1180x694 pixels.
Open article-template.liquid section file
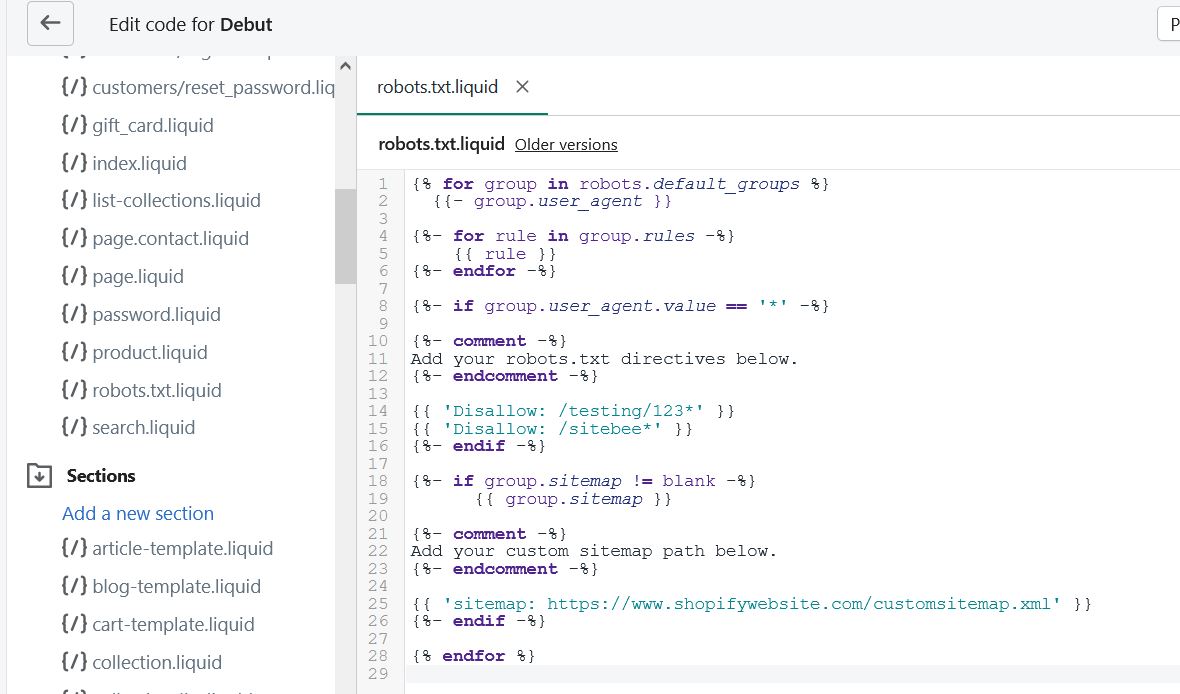pos(167,548)
